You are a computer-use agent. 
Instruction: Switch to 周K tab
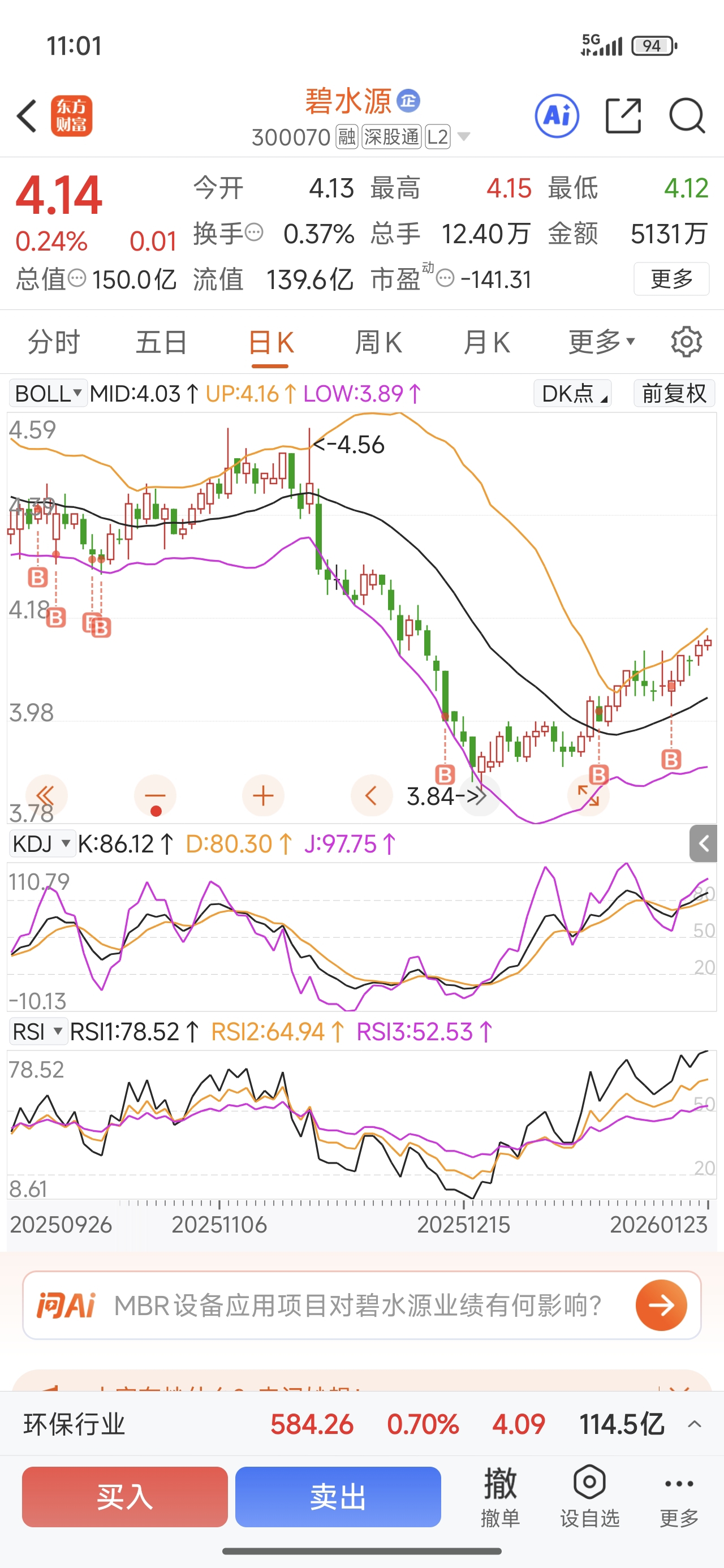[x=378, y=342]
